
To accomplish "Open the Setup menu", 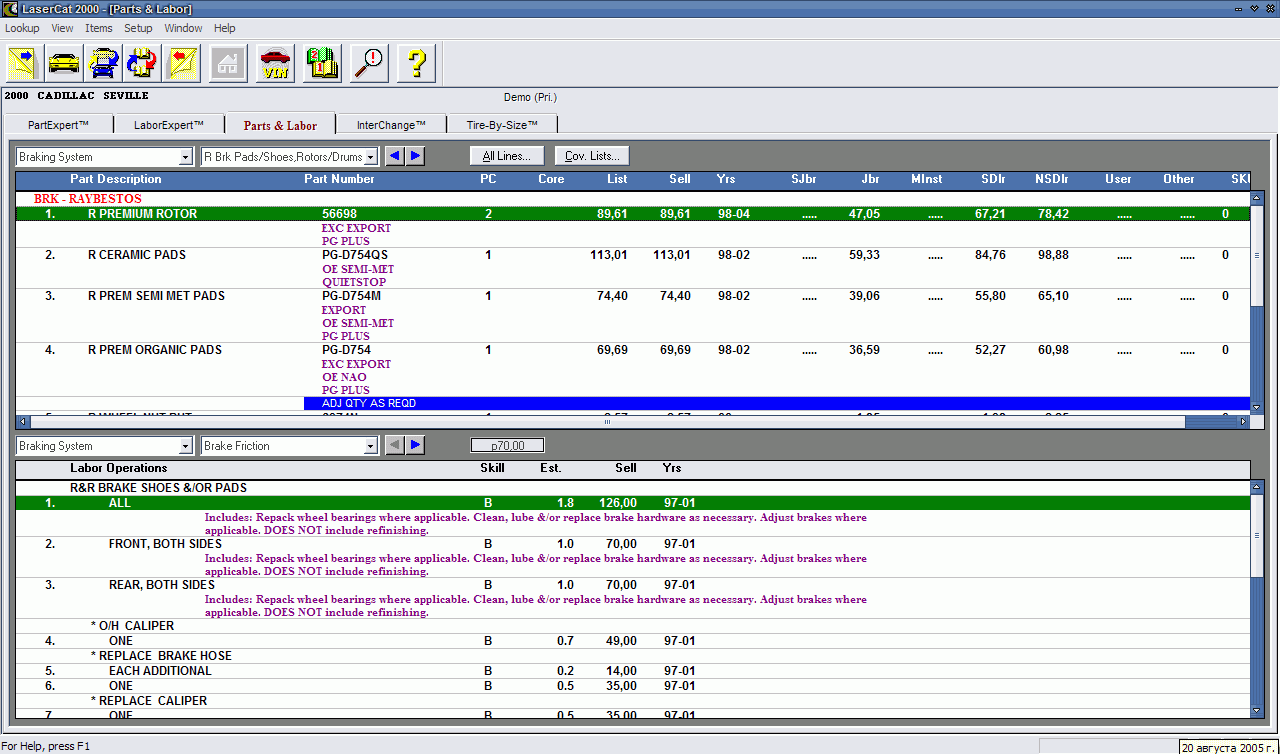I will coord(138,28).
